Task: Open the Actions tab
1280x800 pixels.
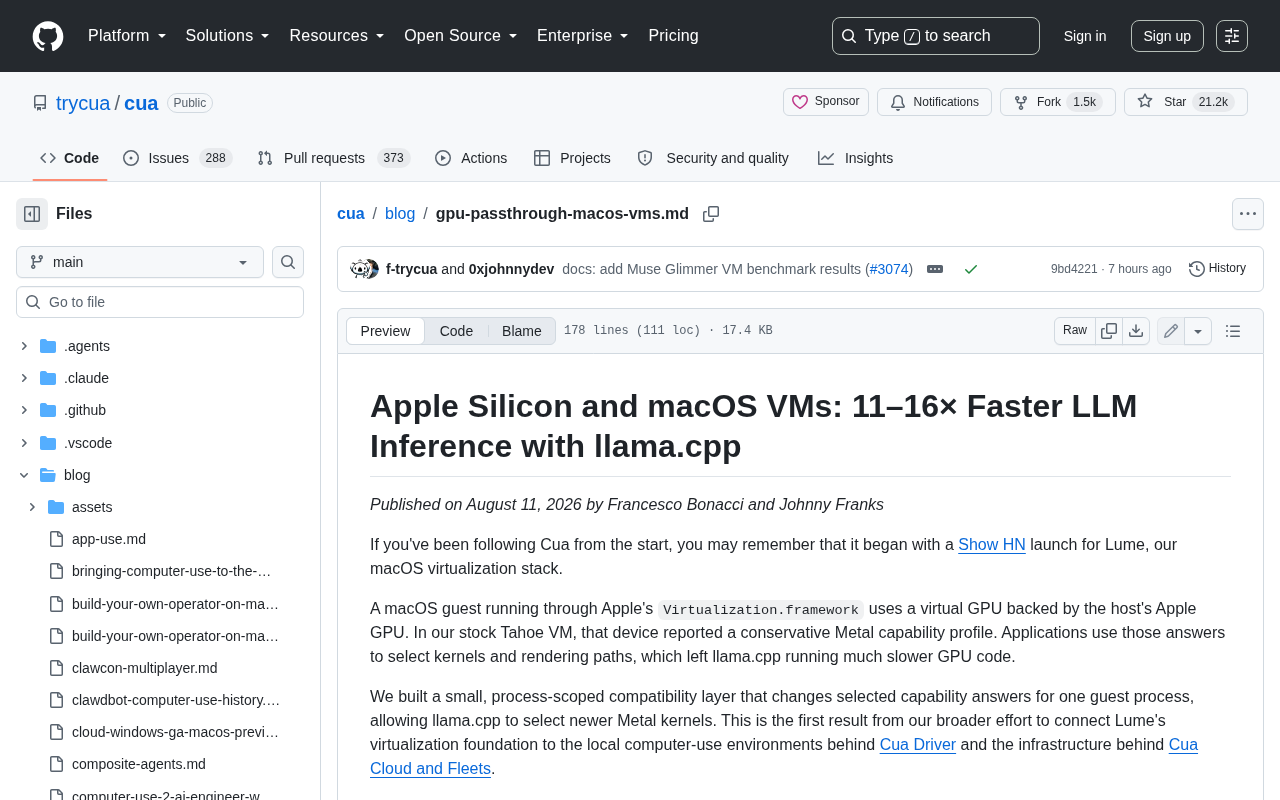Action: coord(471,158)
